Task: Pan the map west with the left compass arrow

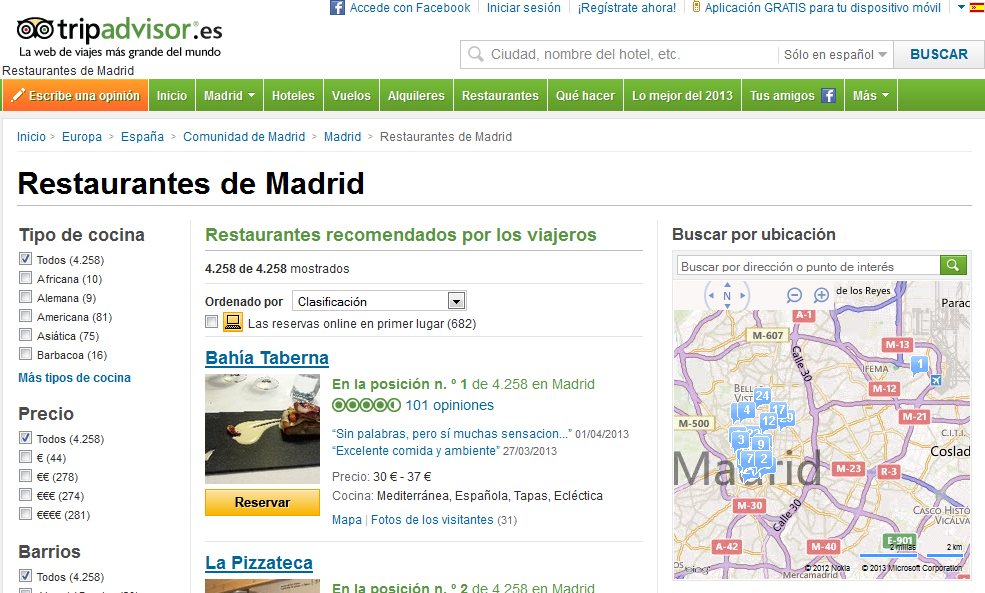Action: [711, 295]
